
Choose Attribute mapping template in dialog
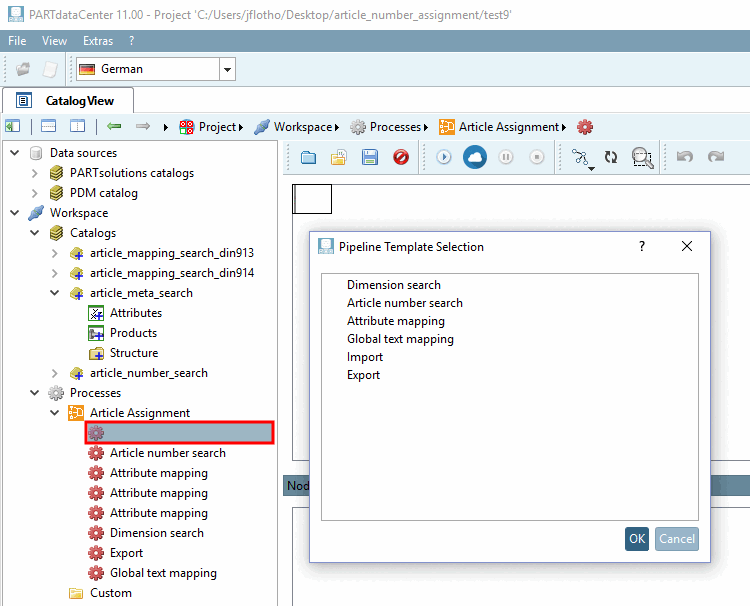tap(396, 321)
